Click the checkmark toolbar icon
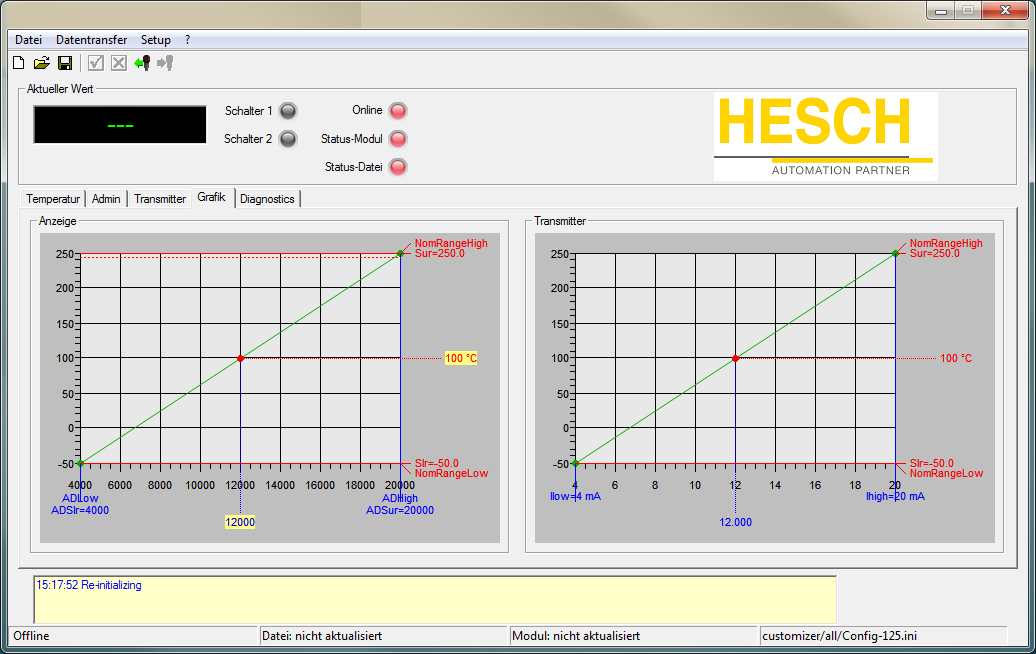The width and height of the screenshot is (1036, 654). pos(96,63)
